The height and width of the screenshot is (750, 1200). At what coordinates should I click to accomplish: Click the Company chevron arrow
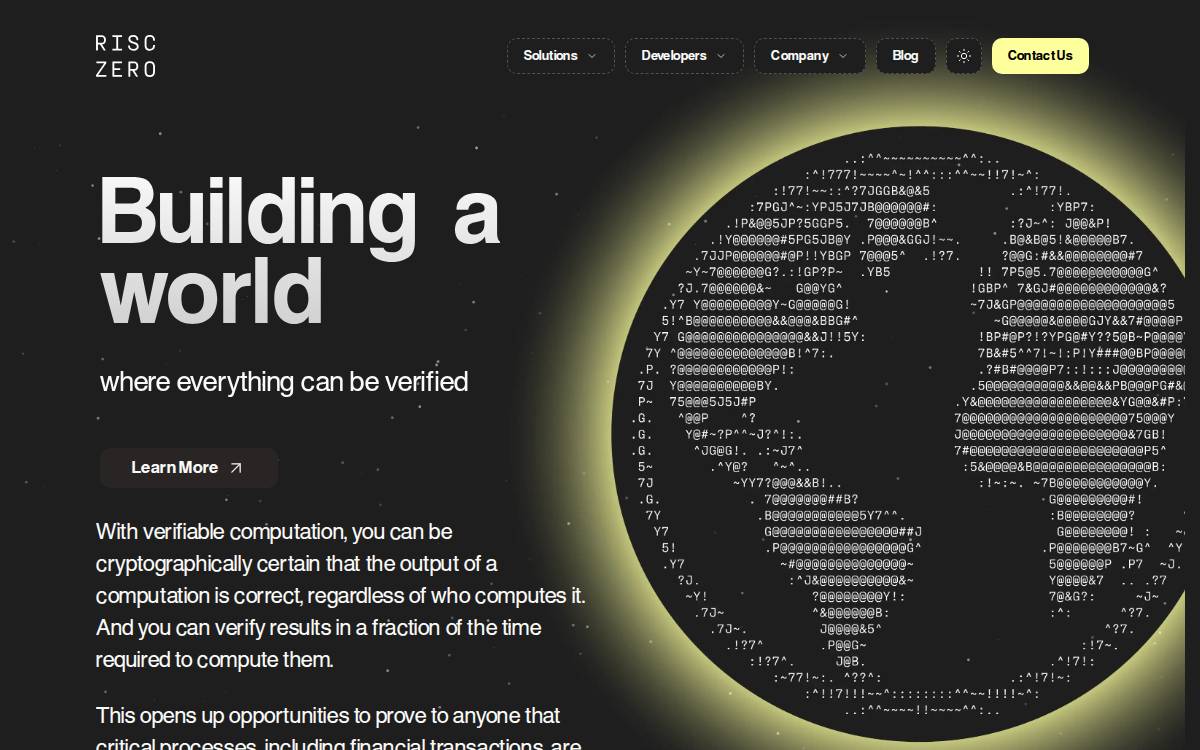pyautogui.click(x=843, y=56)
